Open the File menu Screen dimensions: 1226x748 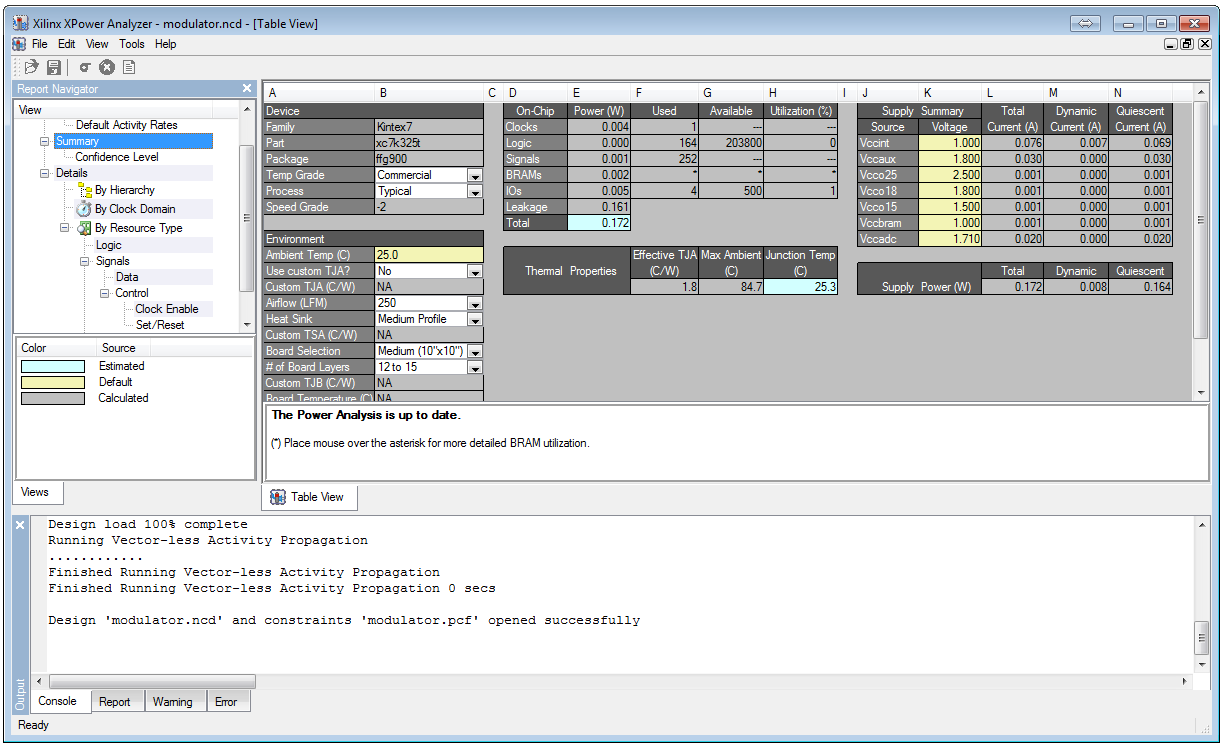click(x=40, y=44)
